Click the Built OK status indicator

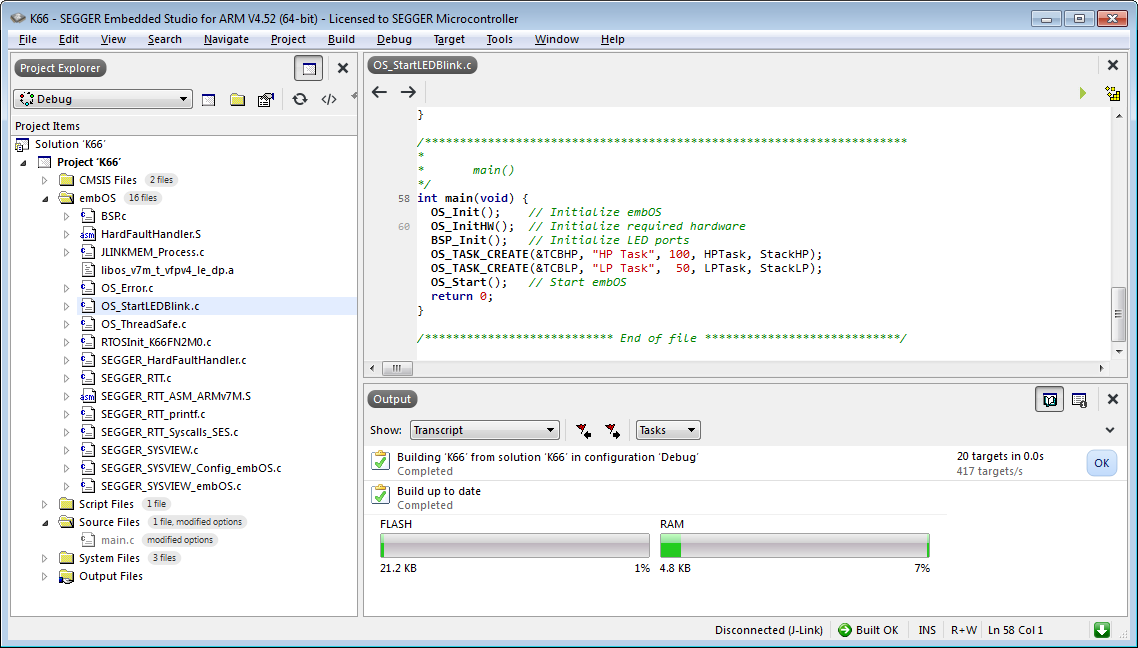(868, 630)
